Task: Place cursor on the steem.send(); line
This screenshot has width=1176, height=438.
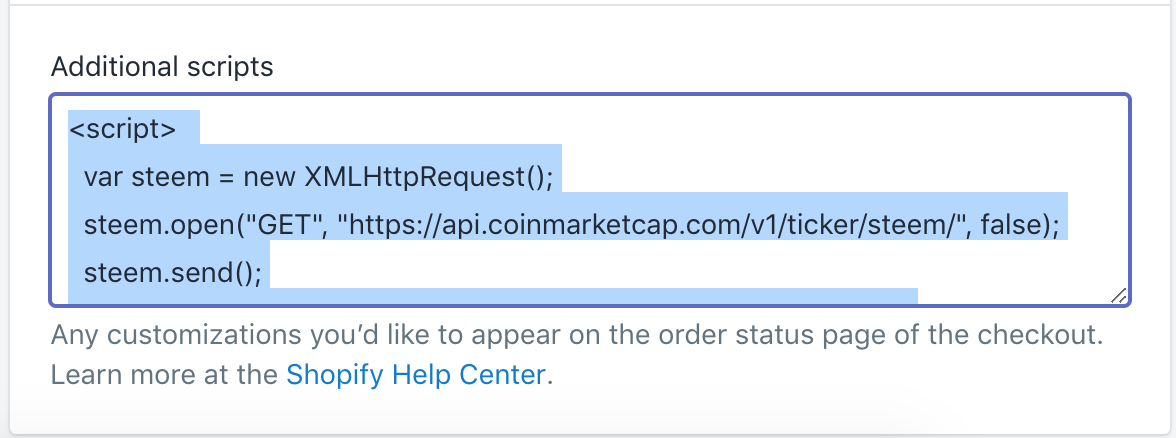Action: (x=172, y=272)
